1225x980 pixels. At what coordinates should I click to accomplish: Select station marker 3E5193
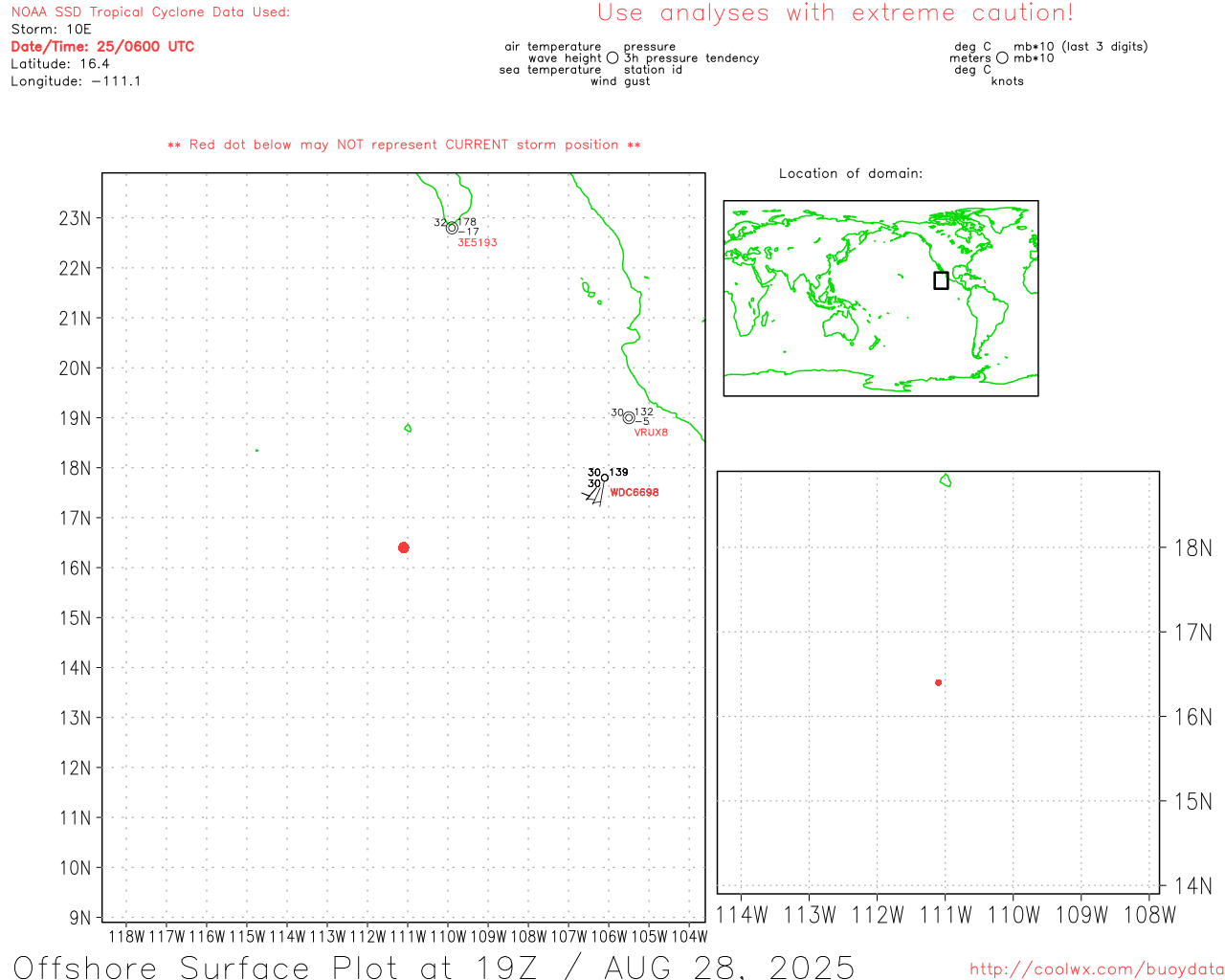(452, 228)
